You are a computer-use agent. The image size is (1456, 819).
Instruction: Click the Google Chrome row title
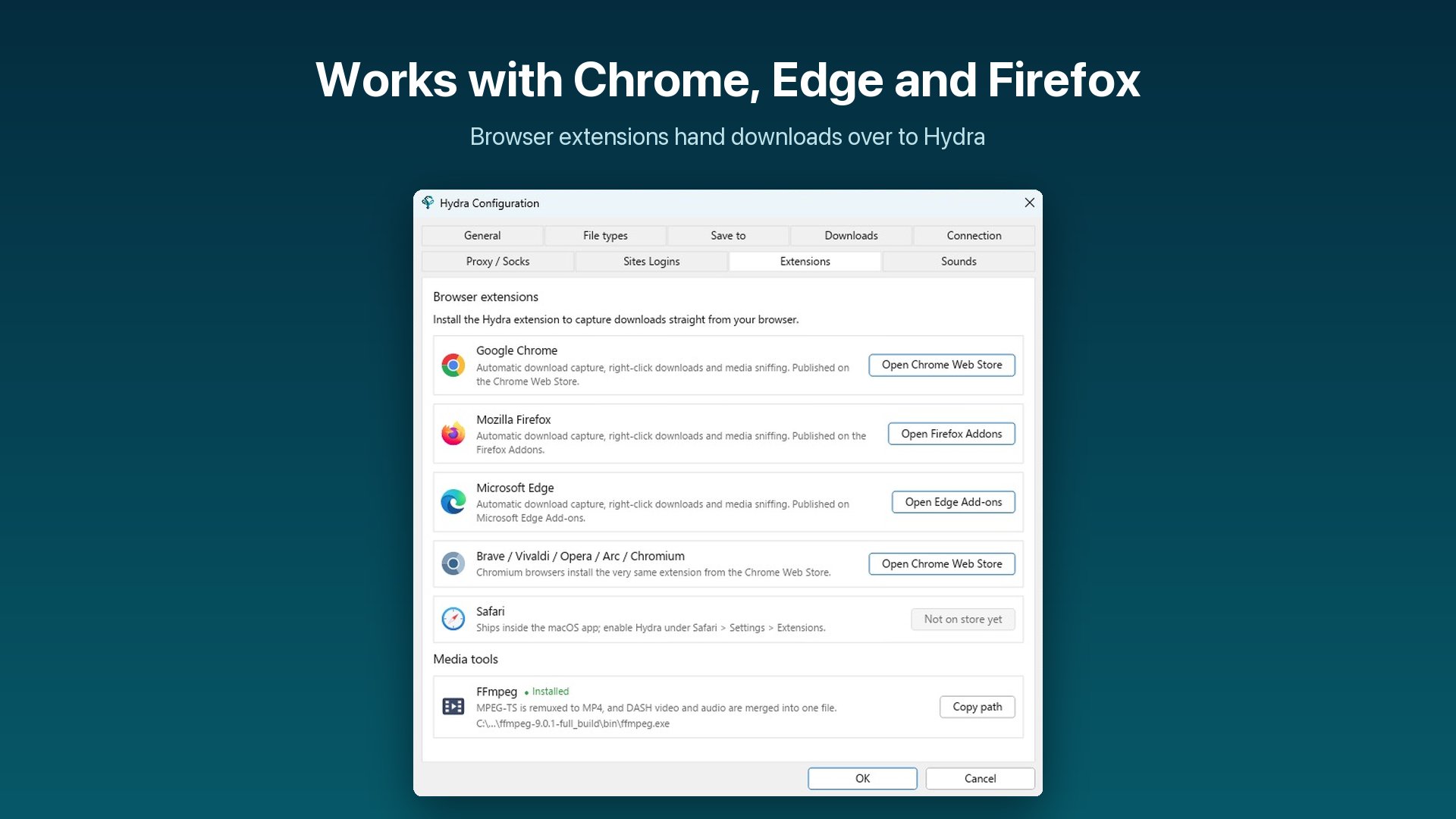(x=516, y=350)
